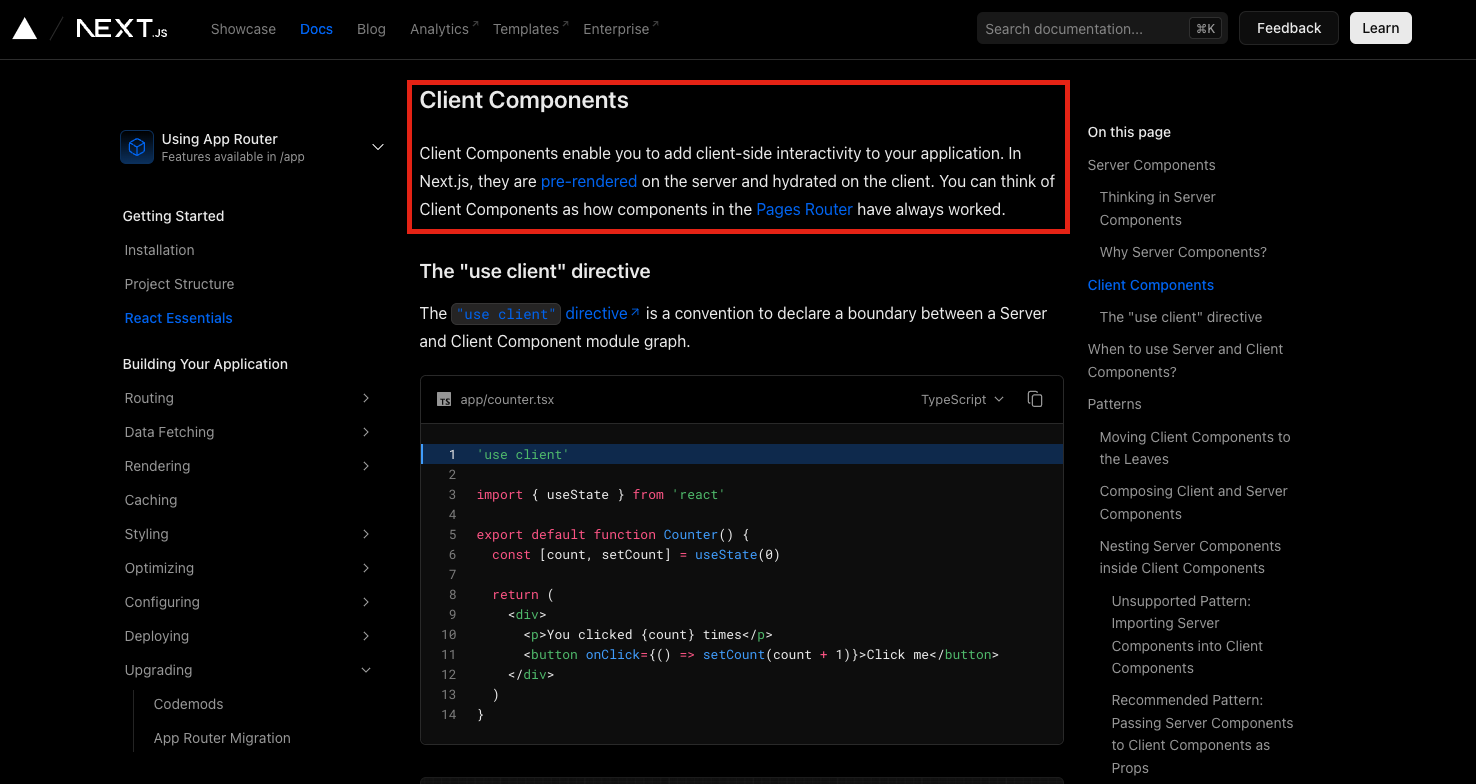This screenshot has width=1476, height=784.
Task: Open the Blog page
Action: point(371,28)
